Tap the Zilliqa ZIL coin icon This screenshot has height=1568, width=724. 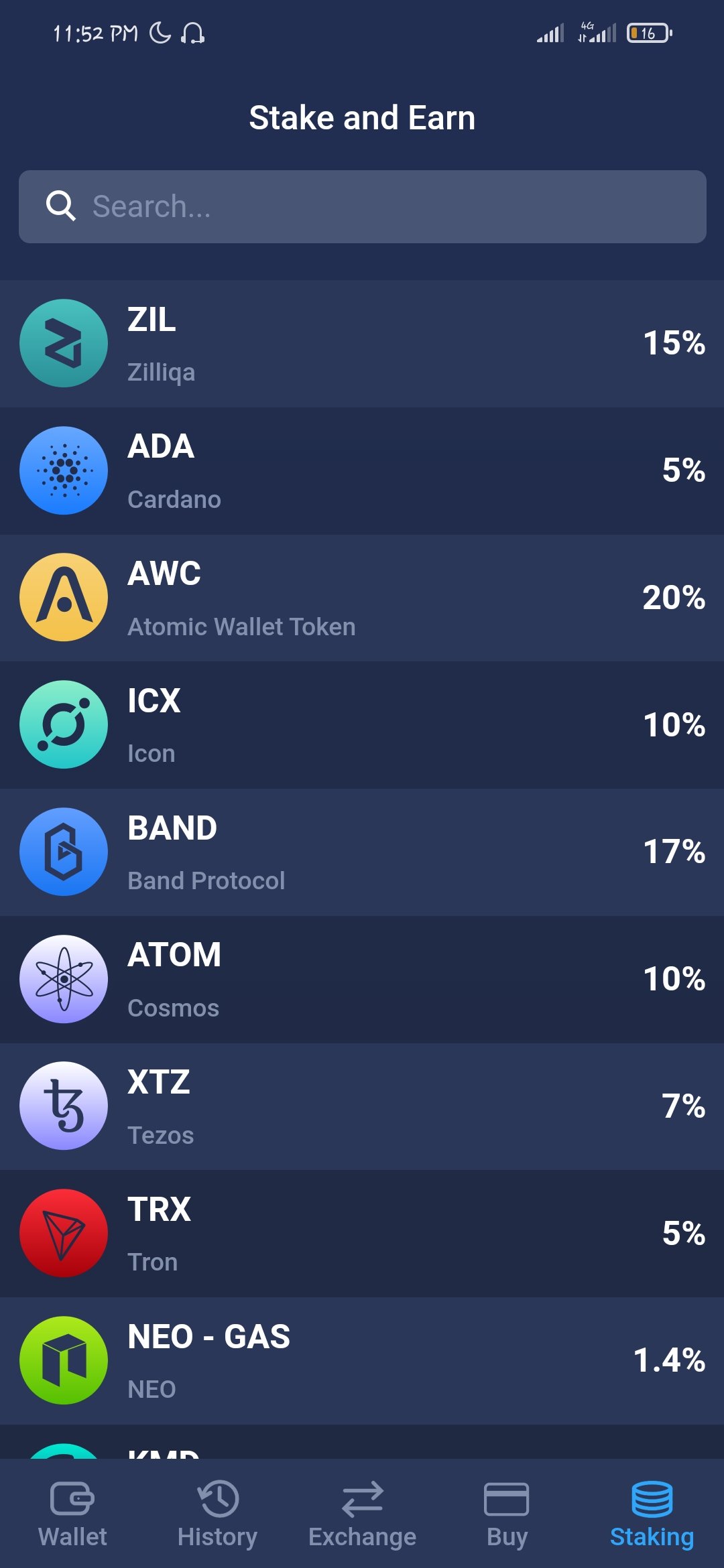point(64,343)
